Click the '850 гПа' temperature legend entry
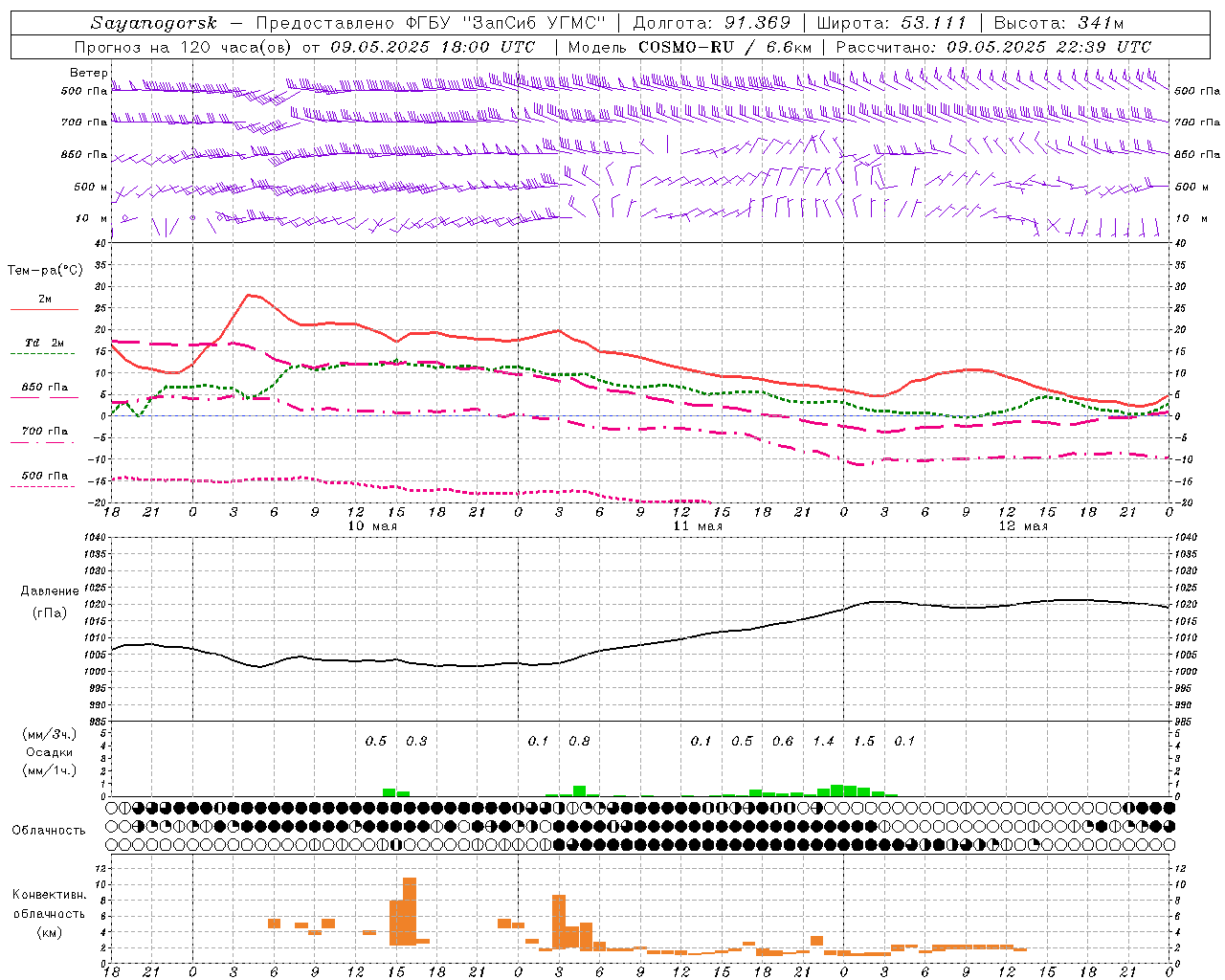Viewport: 1225px width, 980px height. (45, 388)
